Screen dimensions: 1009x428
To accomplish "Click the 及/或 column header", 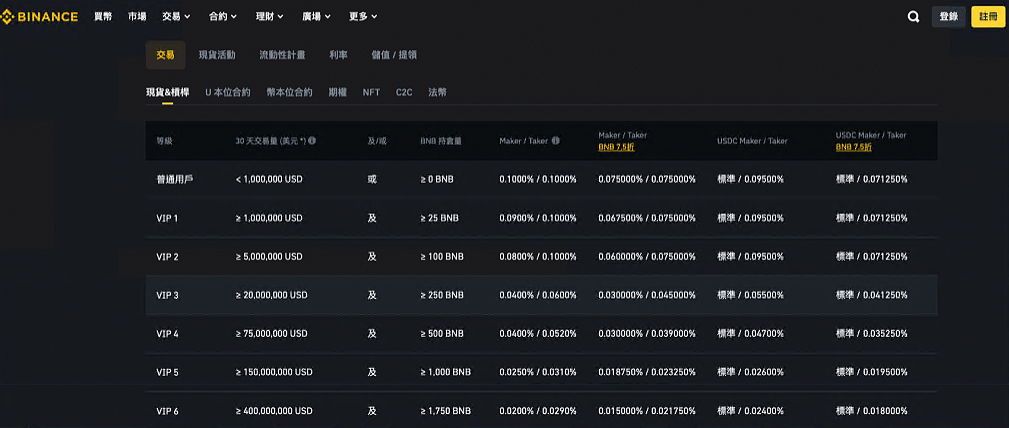I will [x=376, y=141].
